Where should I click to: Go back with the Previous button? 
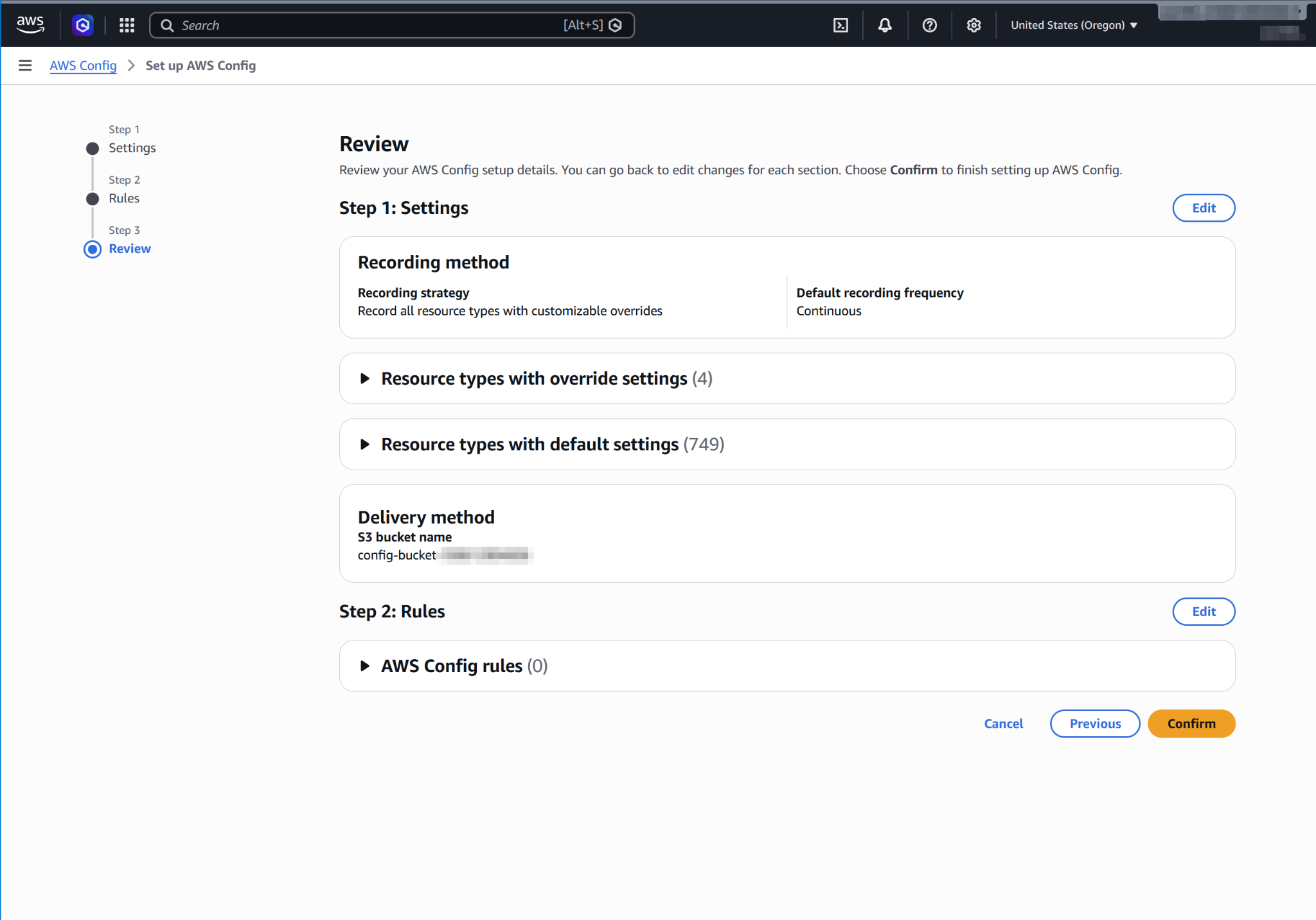coord(1095,723)
